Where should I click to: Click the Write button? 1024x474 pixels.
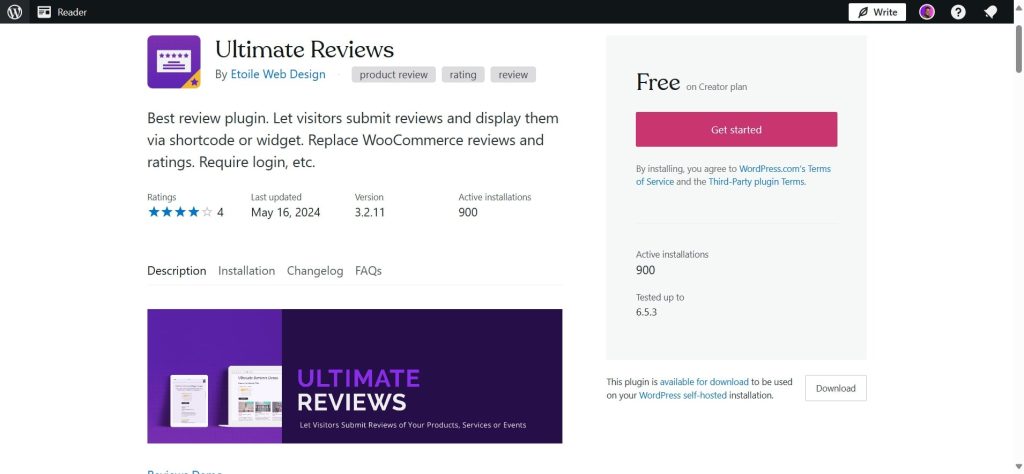tap(877, 12)
